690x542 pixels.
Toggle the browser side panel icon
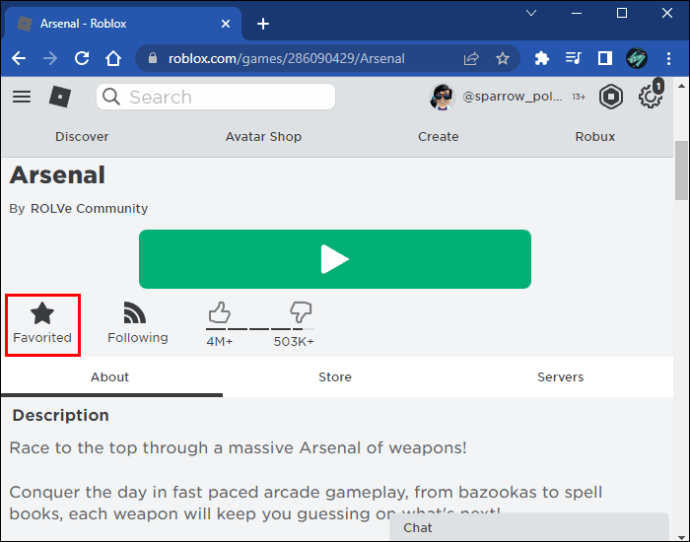(x=605, y=58)
